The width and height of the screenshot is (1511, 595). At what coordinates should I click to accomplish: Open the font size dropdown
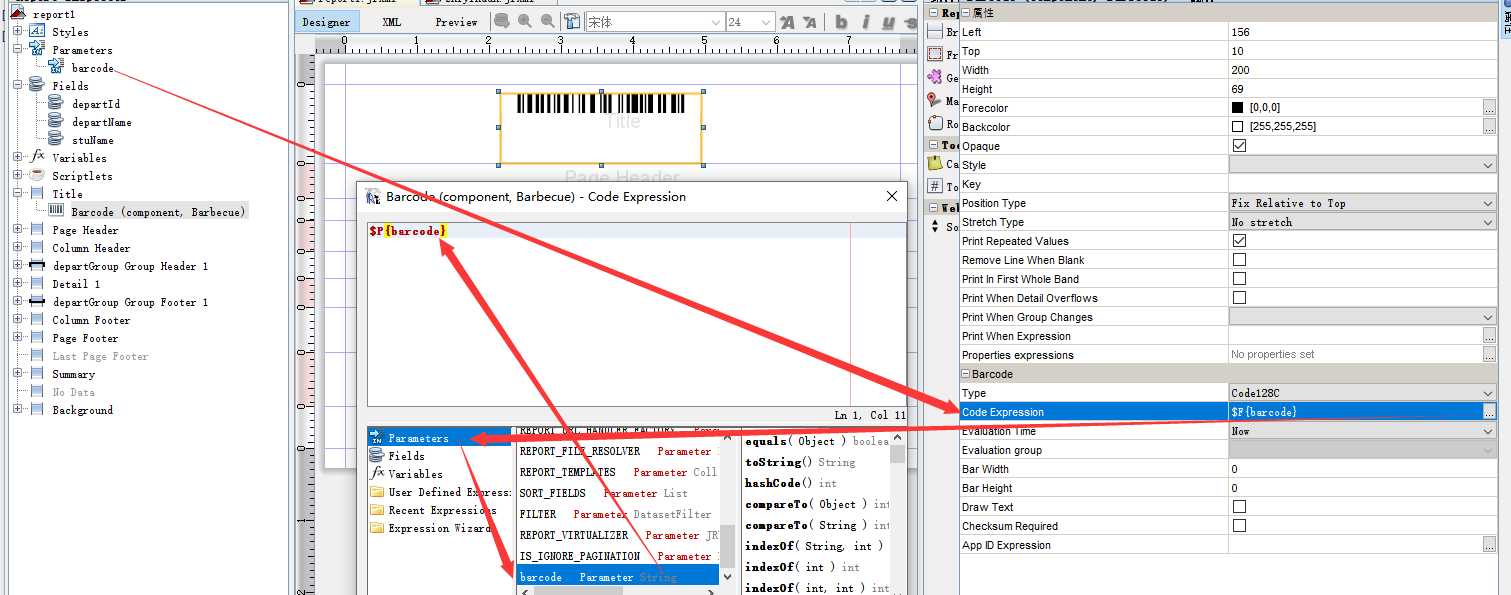[765, 22]
